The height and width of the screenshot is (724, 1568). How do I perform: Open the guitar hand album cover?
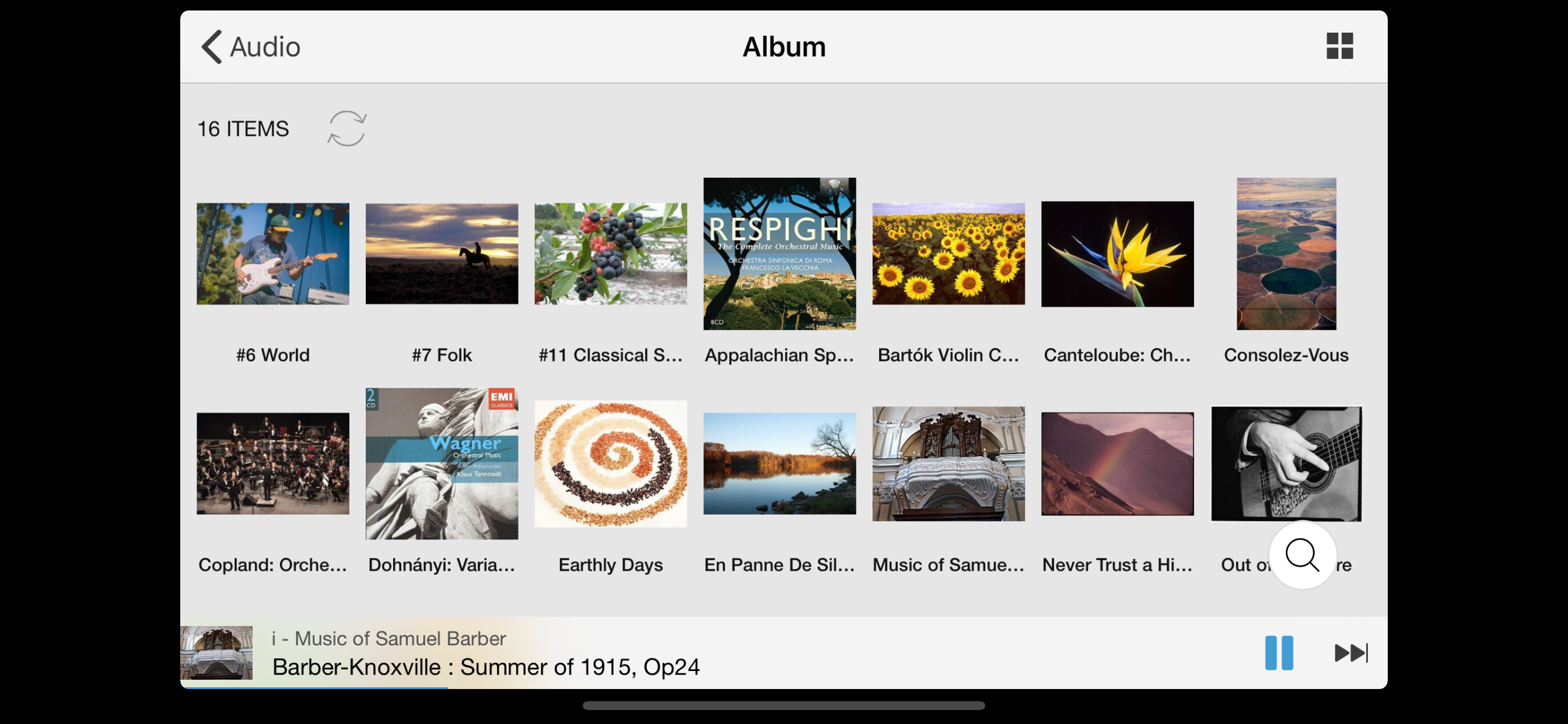tap(1286, 463)
